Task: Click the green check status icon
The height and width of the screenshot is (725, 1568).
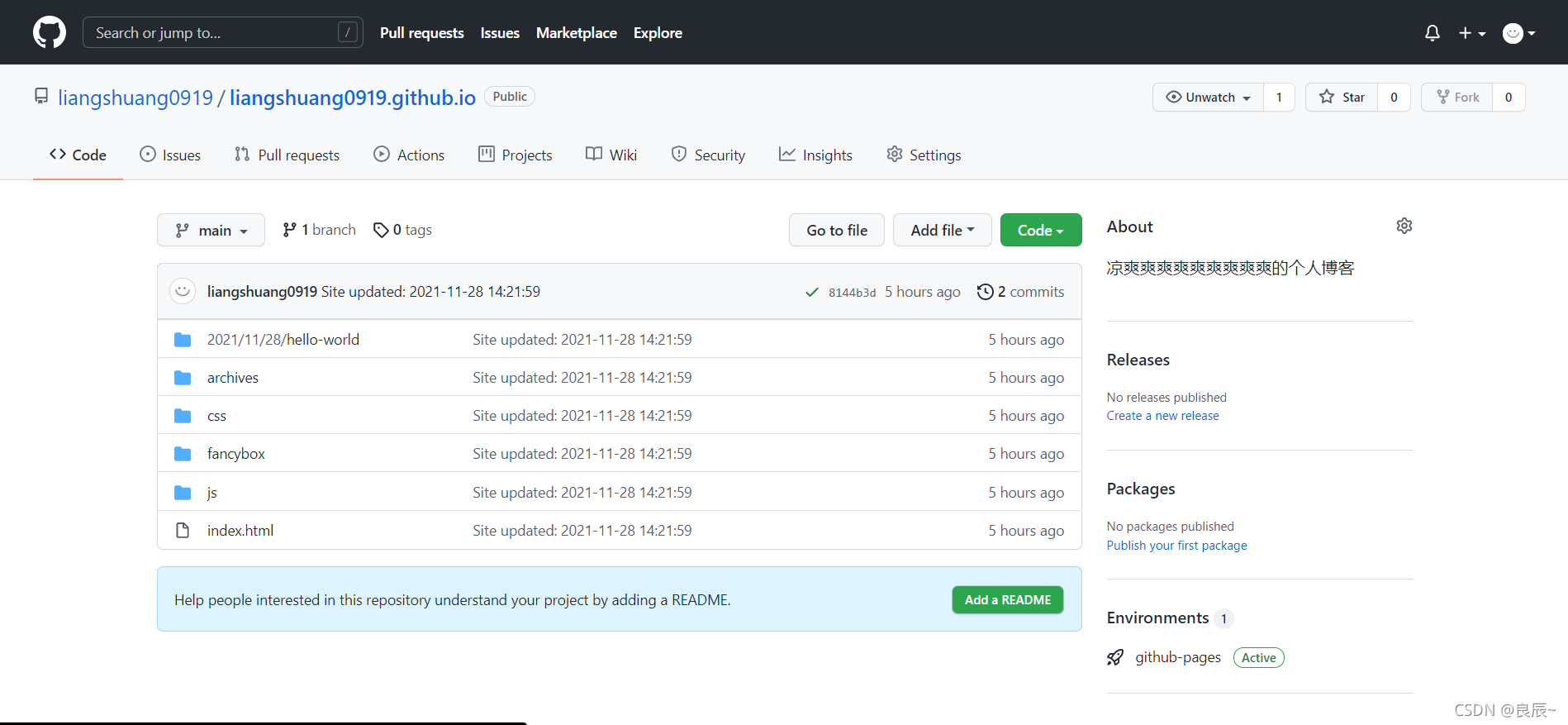Action: (812, 292)
